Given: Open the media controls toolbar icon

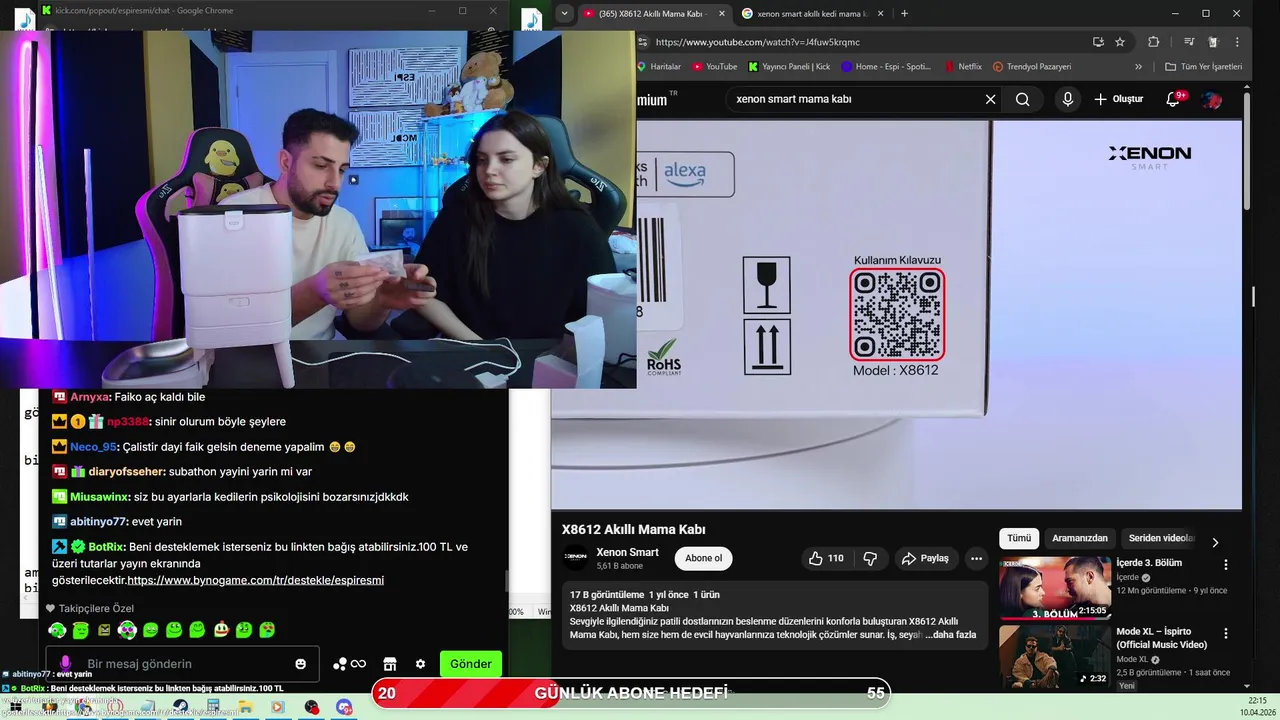Looking at the screenshot, I should pos(1189,42).
